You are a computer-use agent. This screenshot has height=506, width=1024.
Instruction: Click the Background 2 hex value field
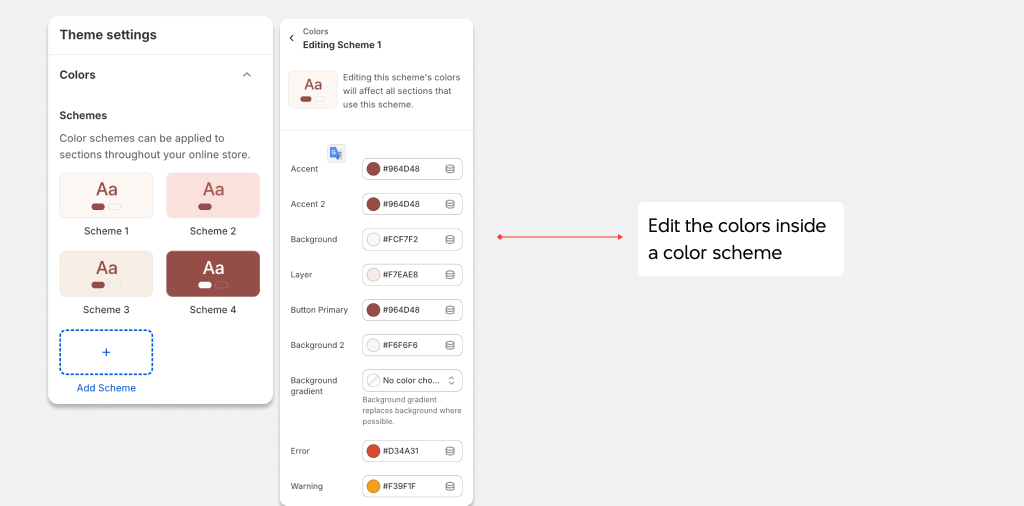click(x=412, y=345)
